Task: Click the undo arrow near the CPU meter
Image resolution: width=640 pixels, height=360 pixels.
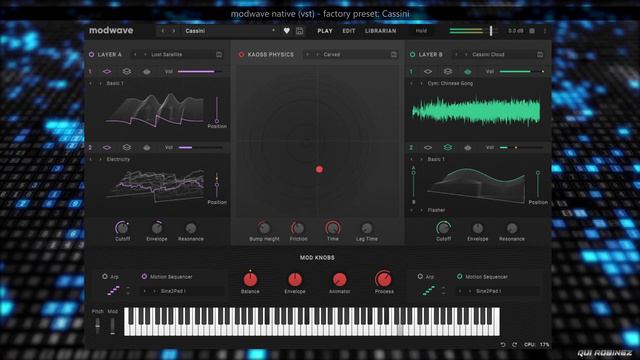Action: click(503, 344)
